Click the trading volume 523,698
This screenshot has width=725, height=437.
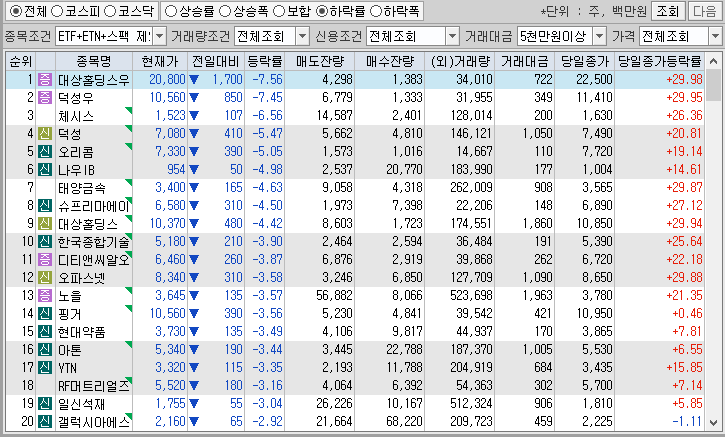(471, 295)
